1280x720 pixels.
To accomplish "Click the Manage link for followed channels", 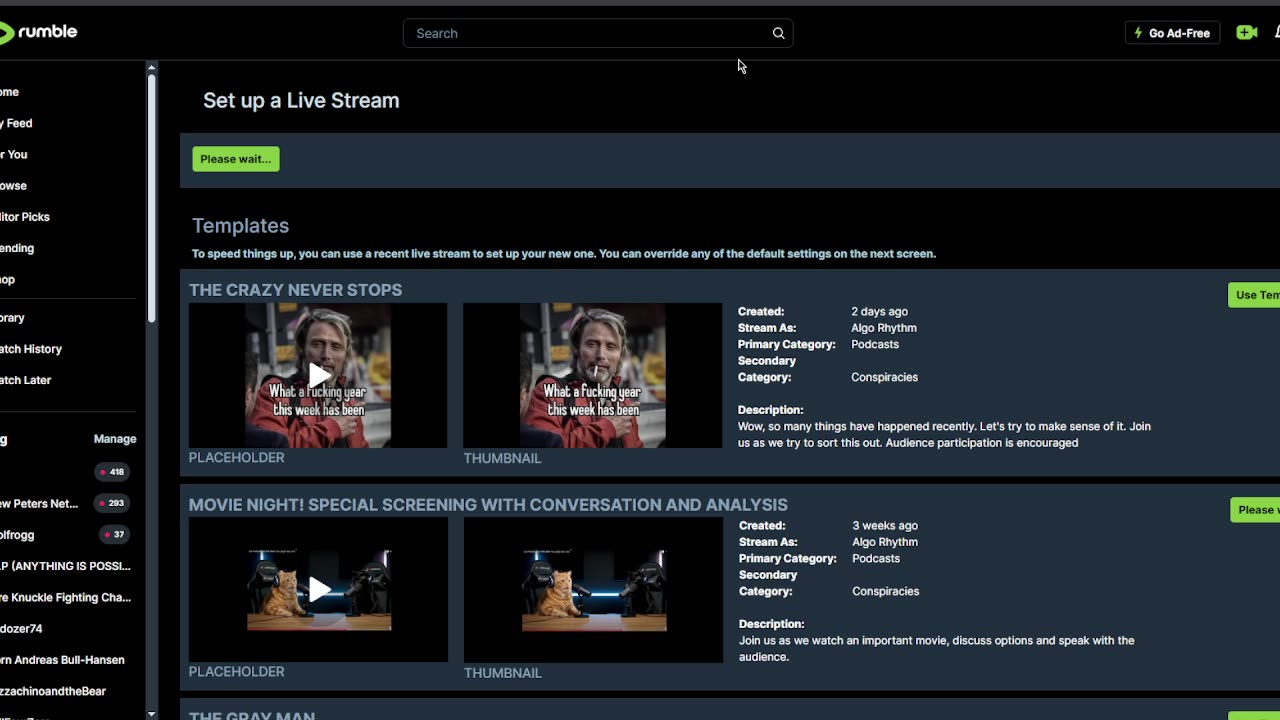I will (115, 439).
